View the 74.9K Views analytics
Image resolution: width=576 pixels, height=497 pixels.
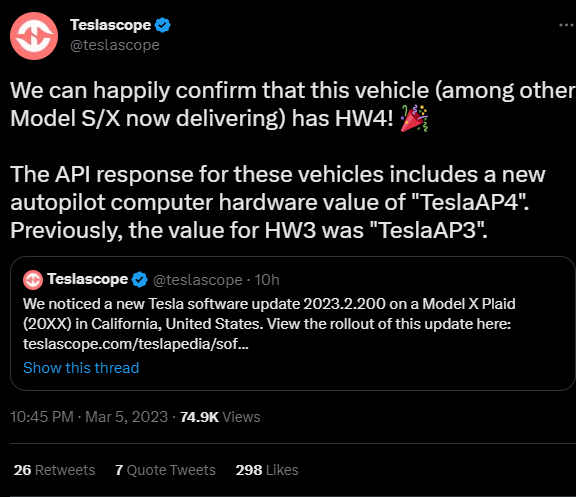point(220,417)
